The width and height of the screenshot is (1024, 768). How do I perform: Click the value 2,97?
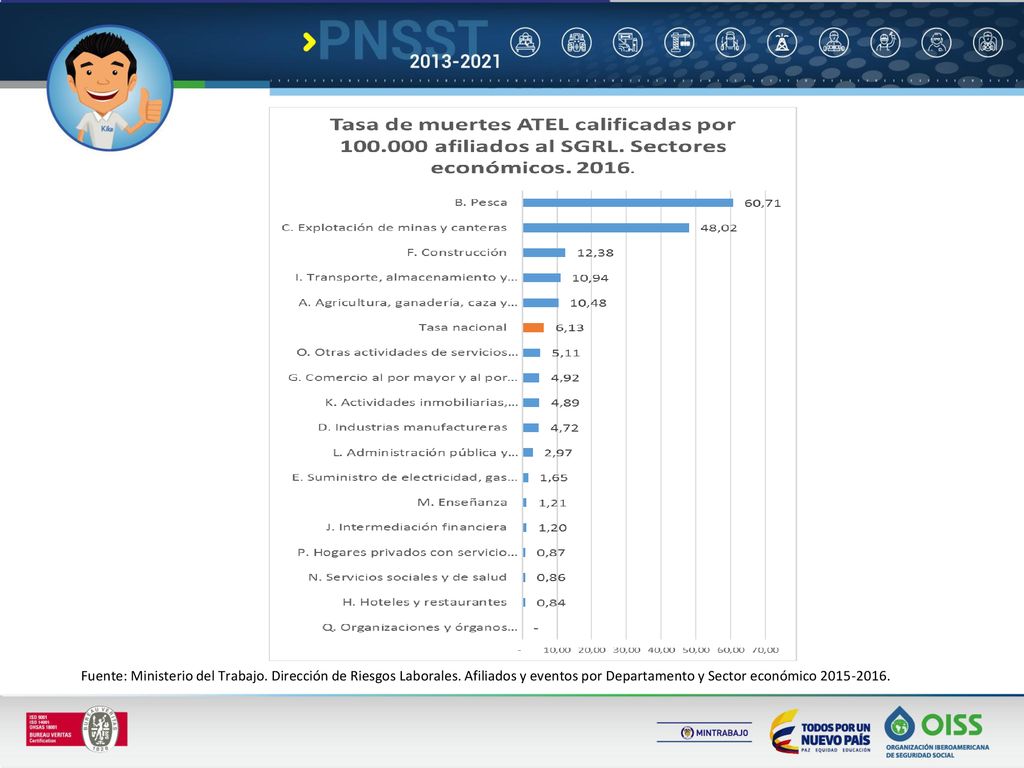click(x=558, y=453)
